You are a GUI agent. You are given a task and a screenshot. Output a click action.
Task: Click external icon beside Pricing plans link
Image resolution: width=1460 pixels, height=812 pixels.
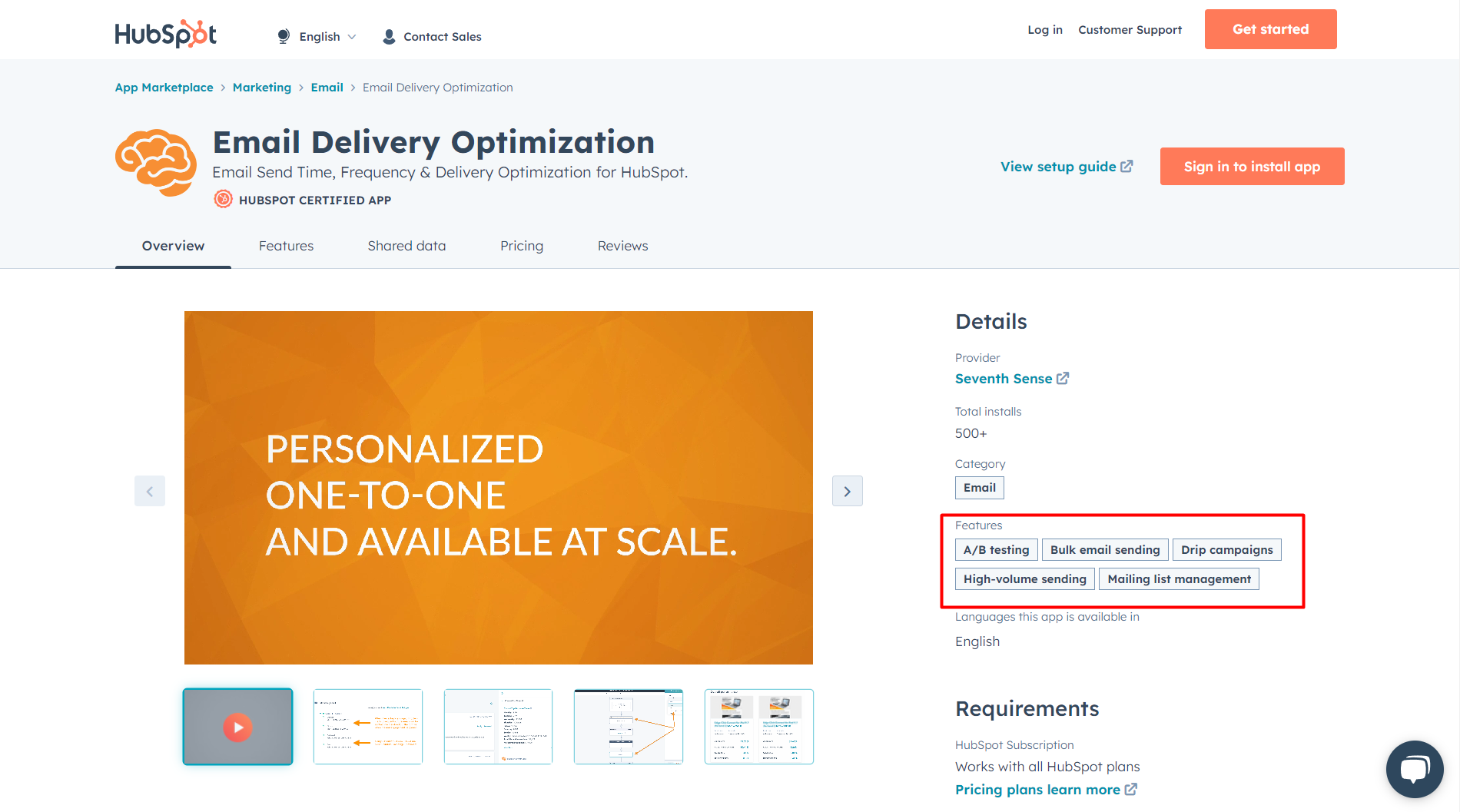tap(1131, 789)
